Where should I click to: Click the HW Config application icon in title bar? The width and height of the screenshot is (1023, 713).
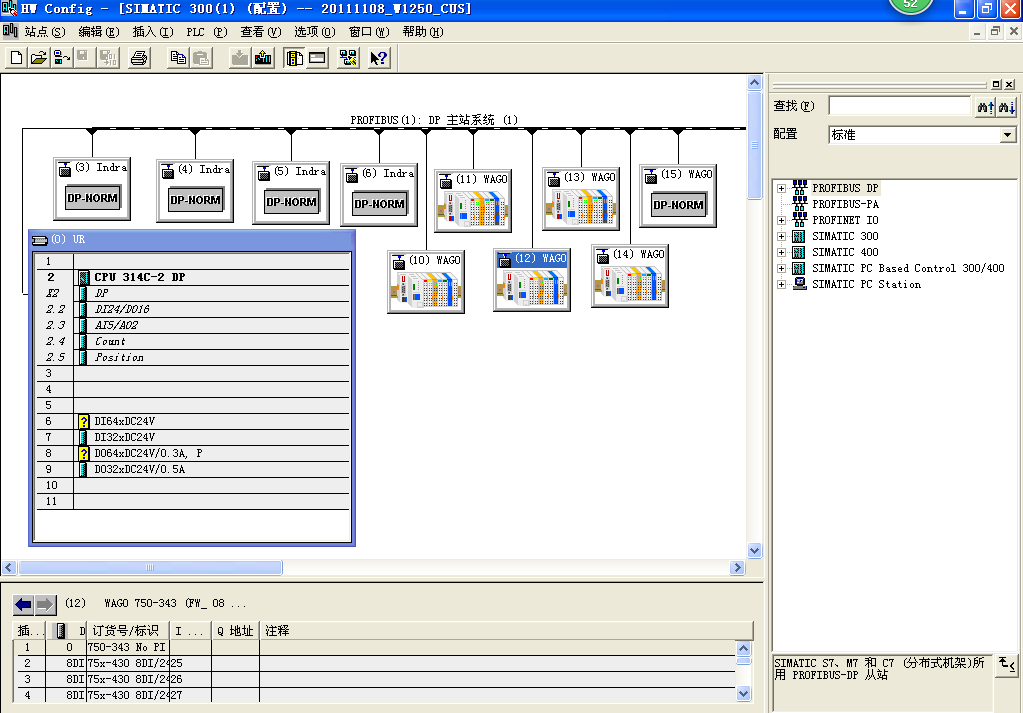pyautogui.click(x=9, y=8)
